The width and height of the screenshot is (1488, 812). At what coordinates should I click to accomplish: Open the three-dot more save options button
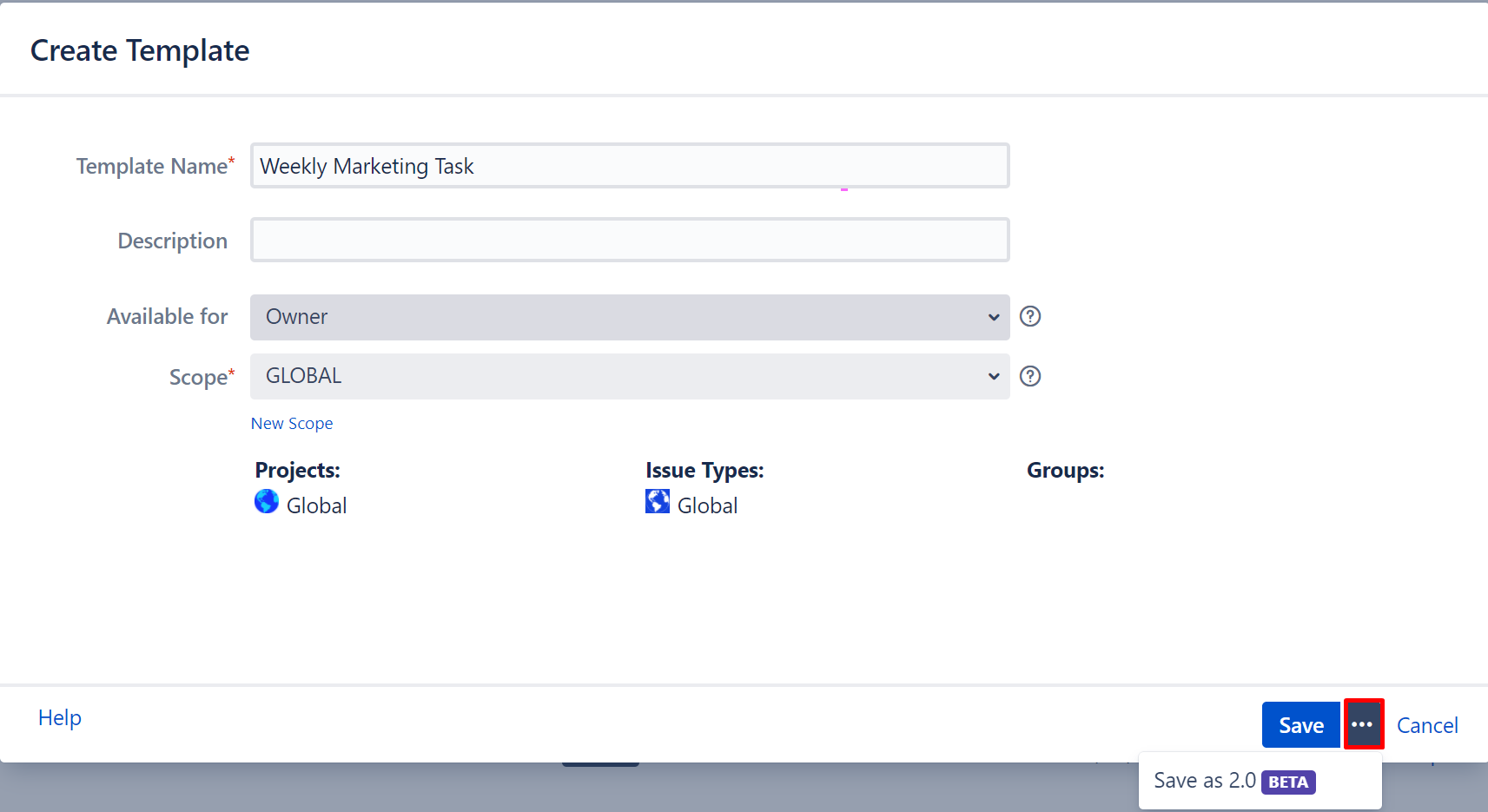1363,724
